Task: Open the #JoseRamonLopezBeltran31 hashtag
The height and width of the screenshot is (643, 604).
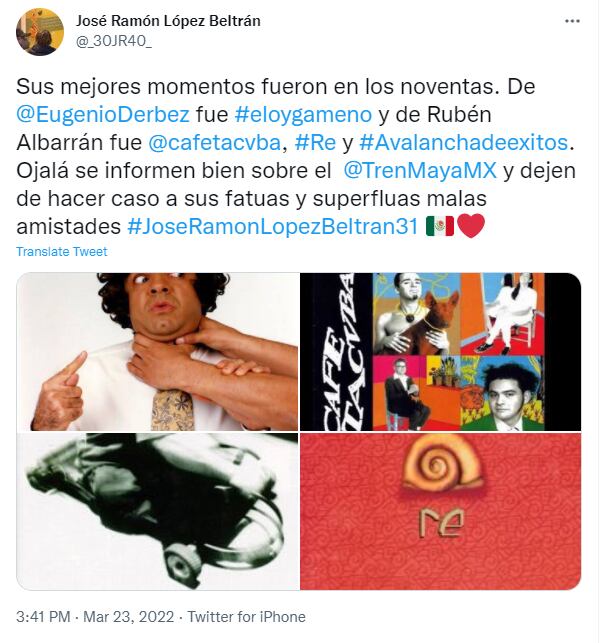Action: tap(273, 226)
